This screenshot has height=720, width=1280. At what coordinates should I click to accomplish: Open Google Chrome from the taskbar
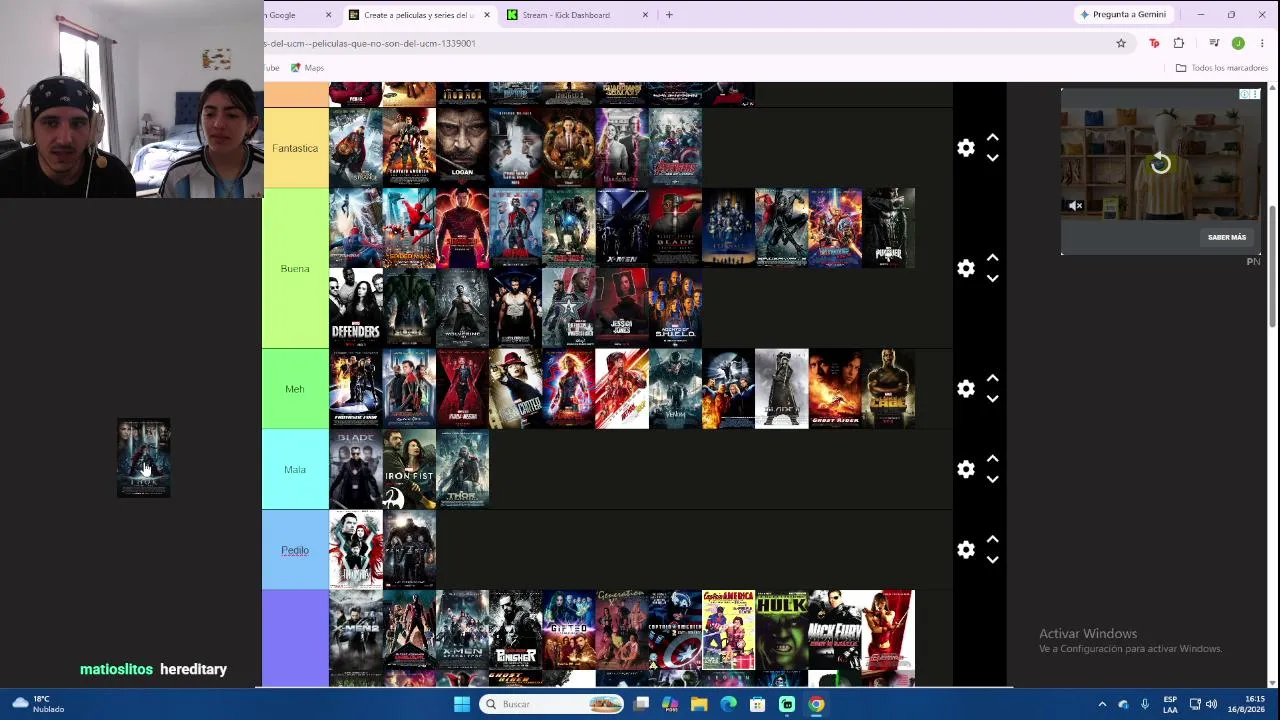(x=816, y=704)
